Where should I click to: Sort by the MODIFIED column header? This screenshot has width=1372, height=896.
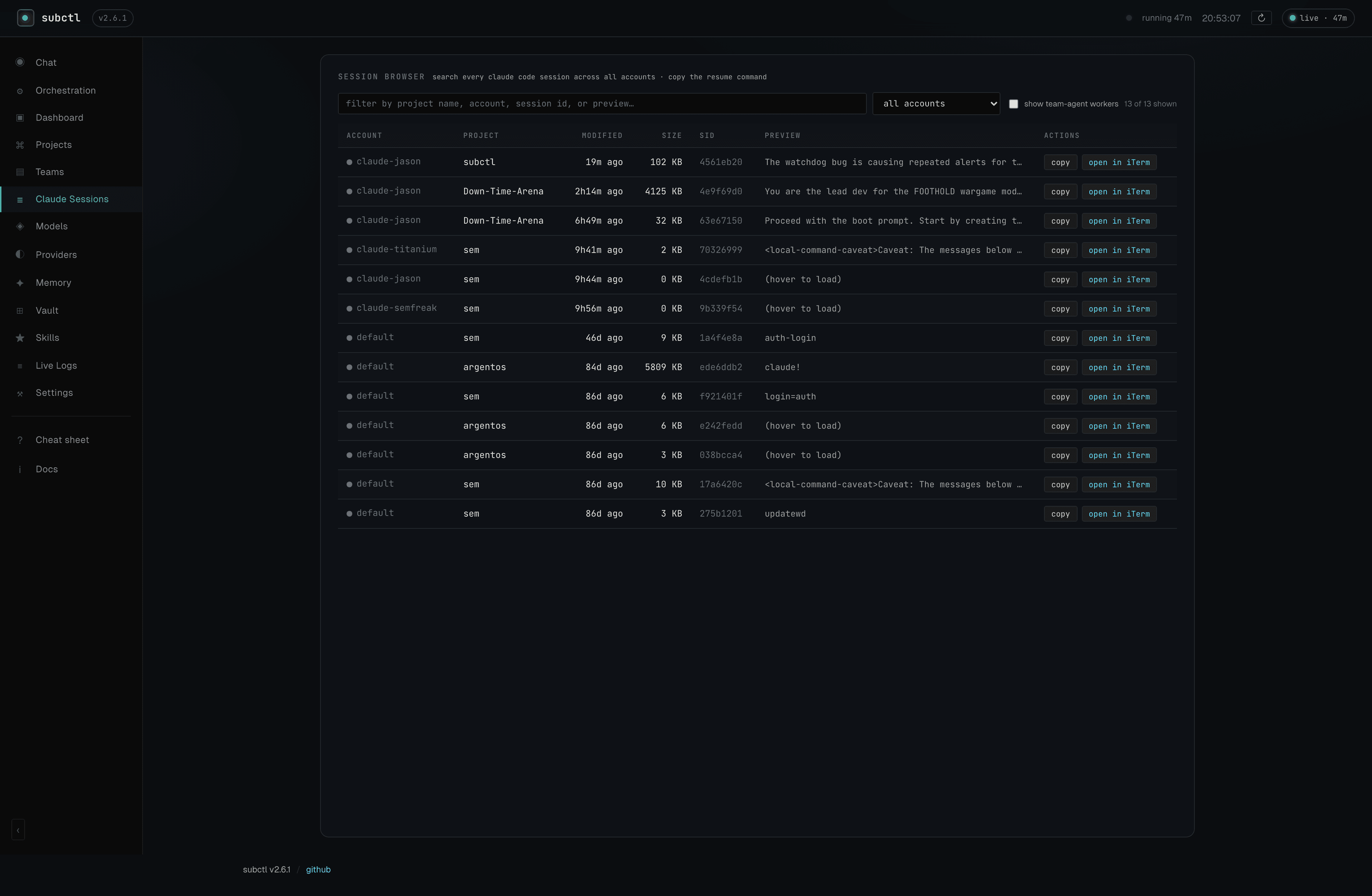(x=602, y=135)
